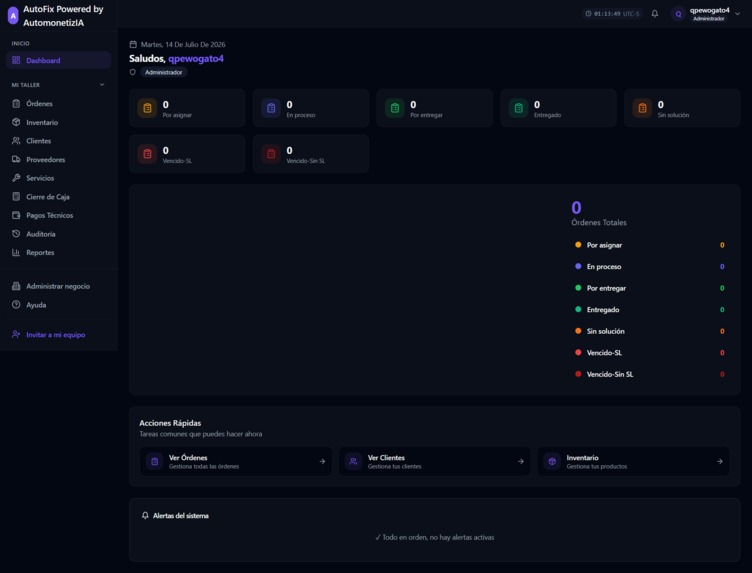Click the qpewogato4 name in greeting
The image size is (752, 573).
point(196,58)
